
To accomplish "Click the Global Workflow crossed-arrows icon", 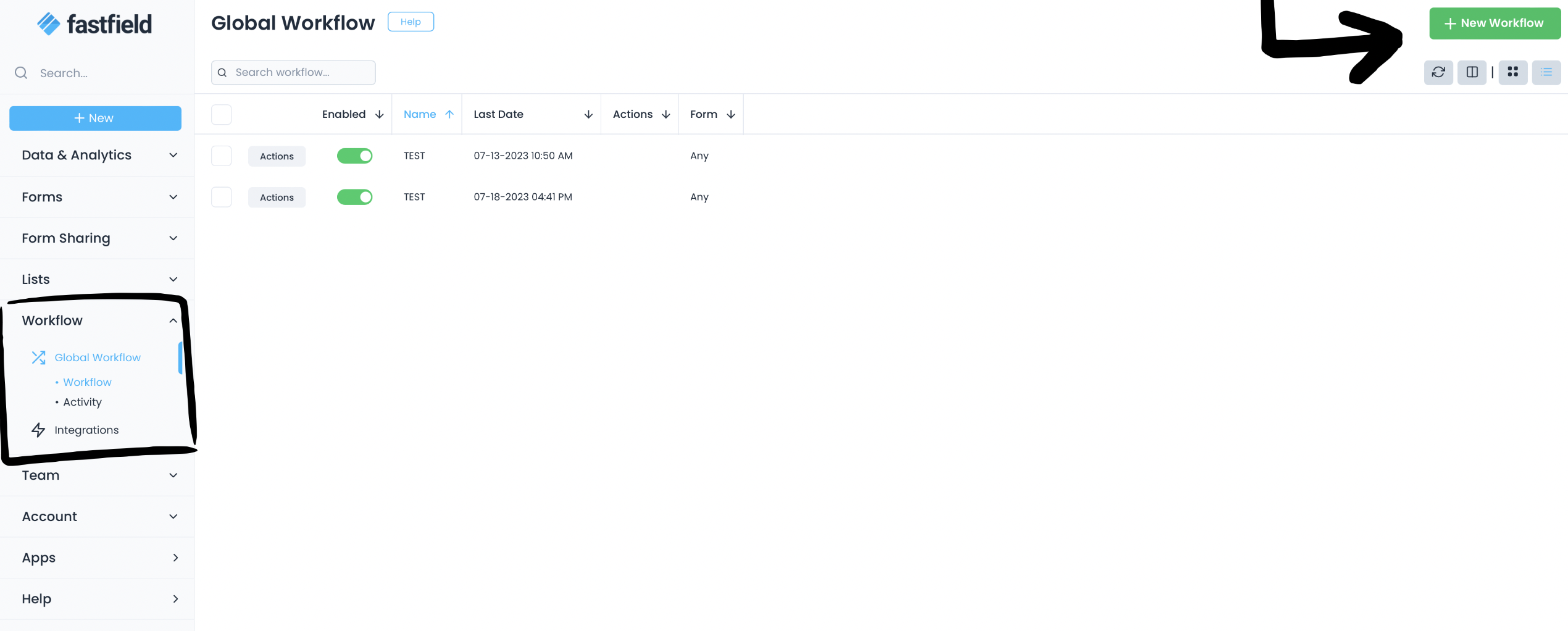I will click(x=38, y=357).
